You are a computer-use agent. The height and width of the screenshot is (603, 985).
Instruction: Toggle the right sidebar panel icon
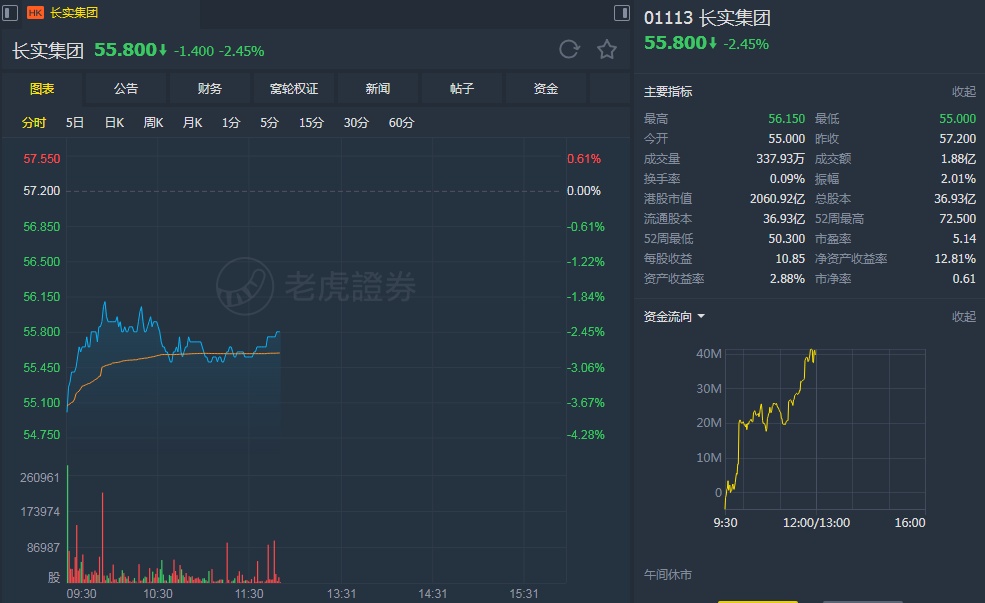621,13
